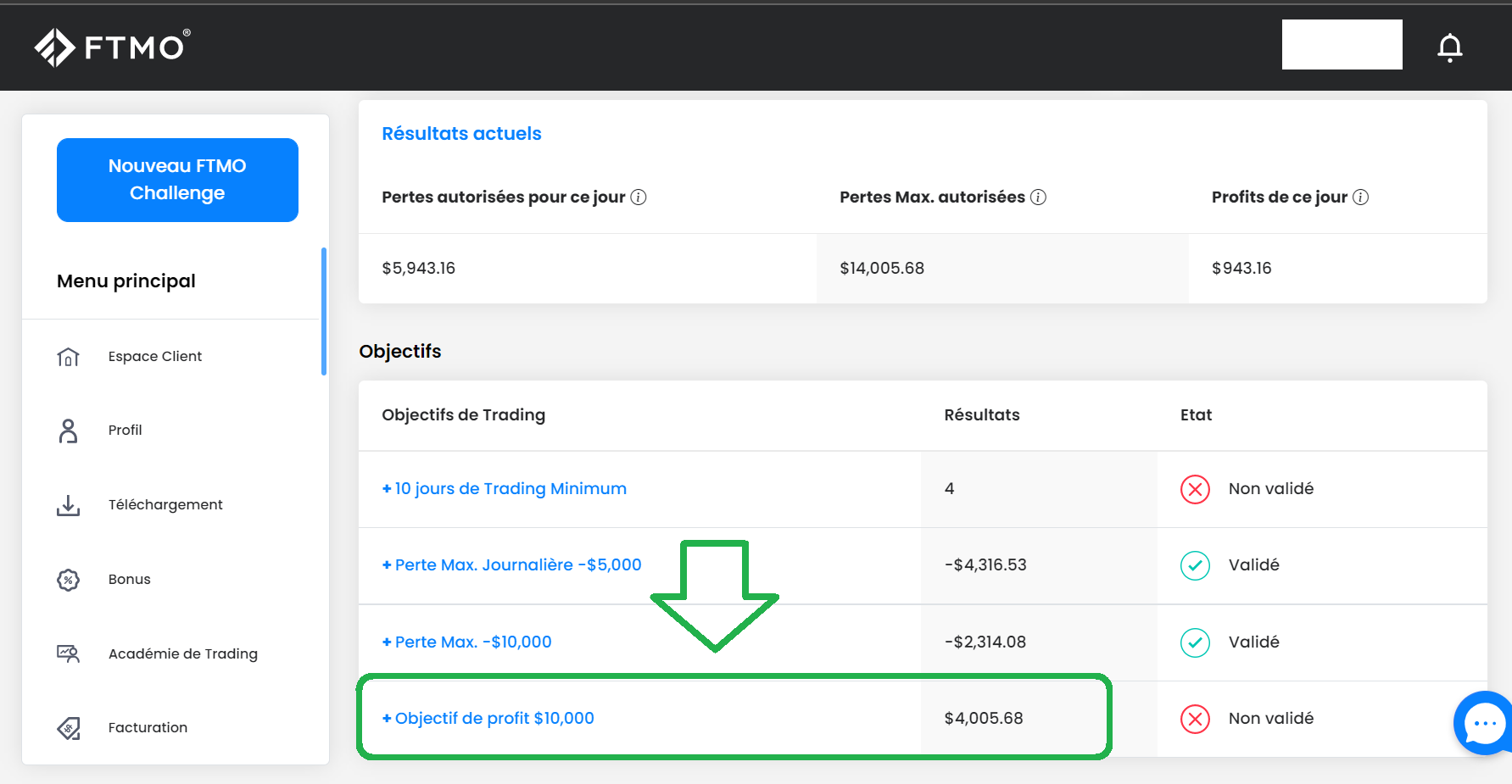Click the Profil person icon
Image resolution: width=1512 pixels, height=784 pixels.
(69, 431)
